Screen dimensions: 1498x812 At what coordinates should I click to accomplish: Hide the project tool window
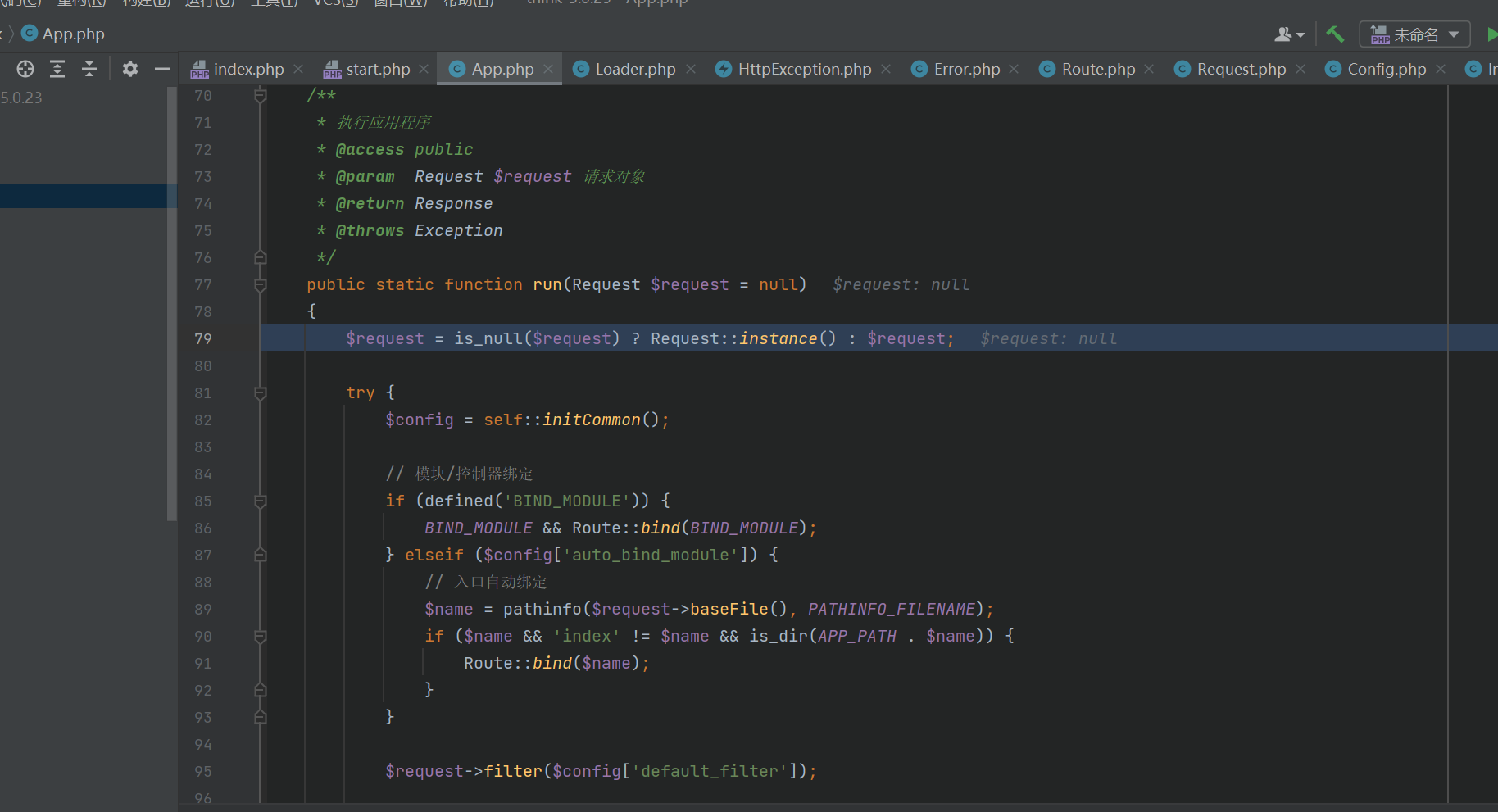162,69
